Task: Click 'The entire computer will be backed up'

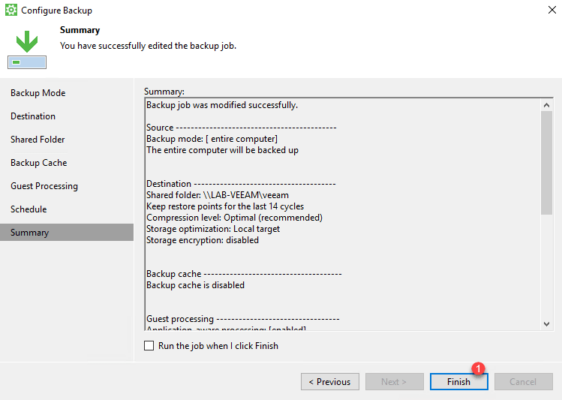Action: click(x=222, y=150)
